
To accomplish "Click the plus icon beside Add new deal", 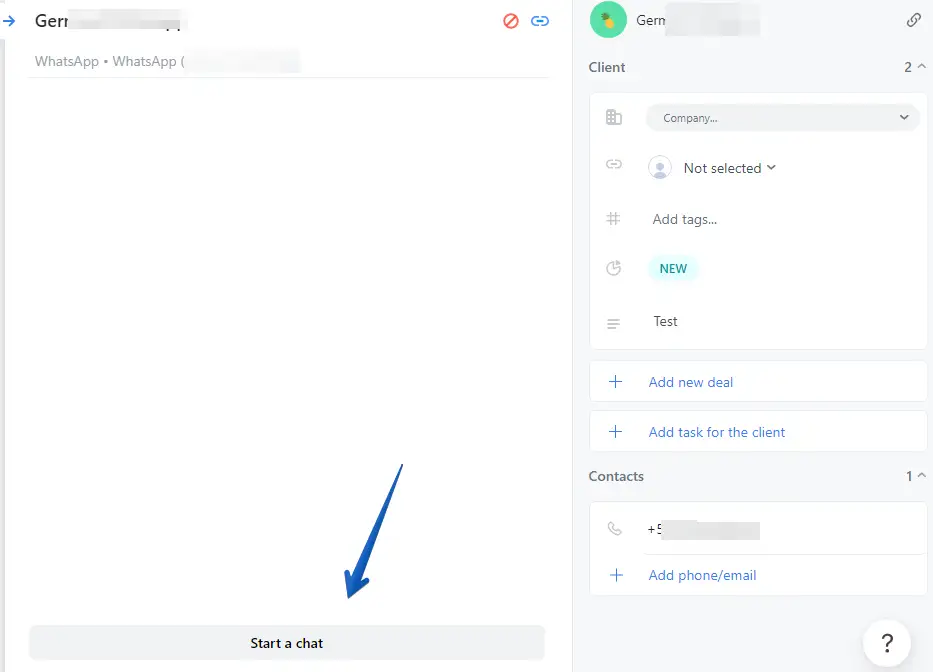I will click(616, 382).
